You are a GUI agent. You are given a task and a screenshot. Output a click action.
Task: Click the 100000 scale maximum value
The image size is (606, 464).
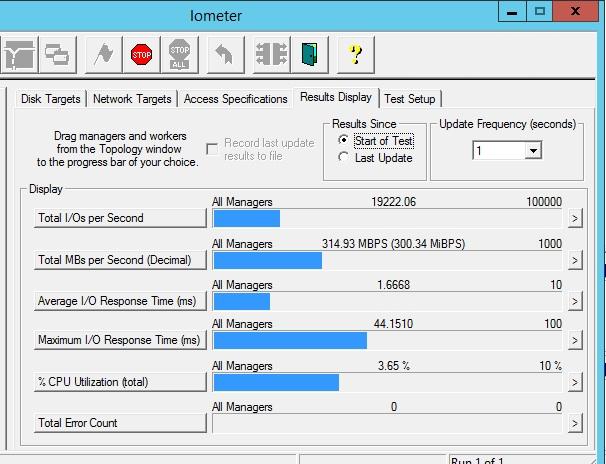544,202
